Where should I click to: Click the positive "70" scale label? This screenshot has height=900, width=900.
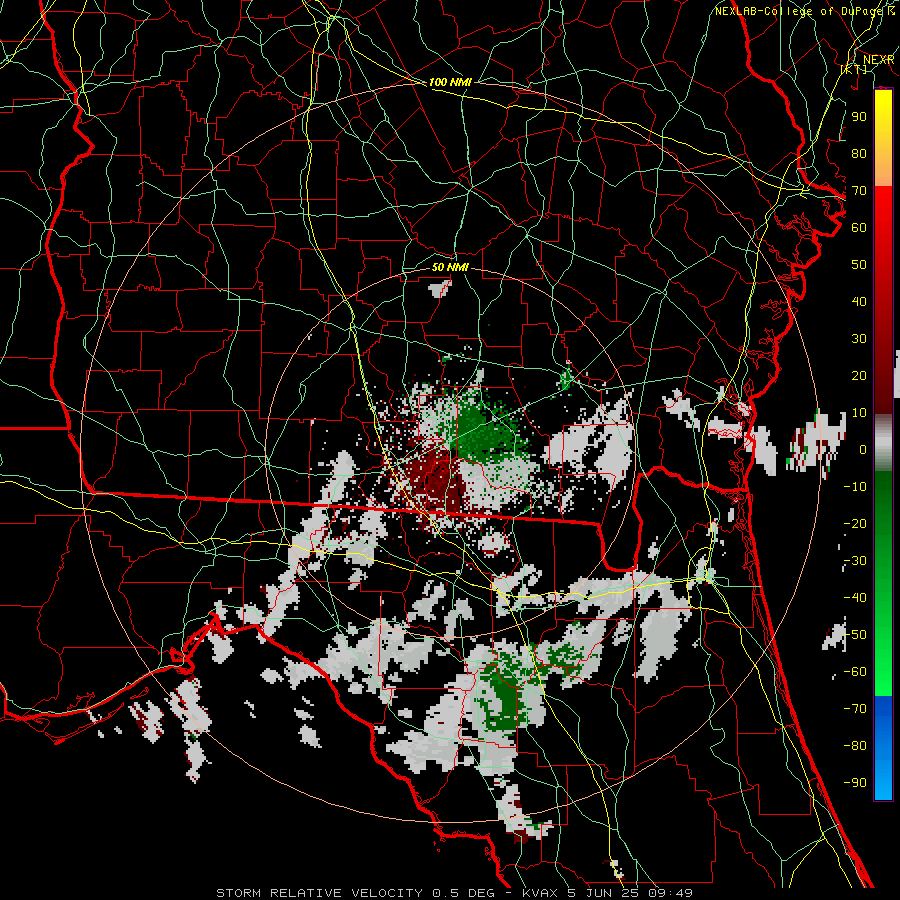click(x=859, y=191)
